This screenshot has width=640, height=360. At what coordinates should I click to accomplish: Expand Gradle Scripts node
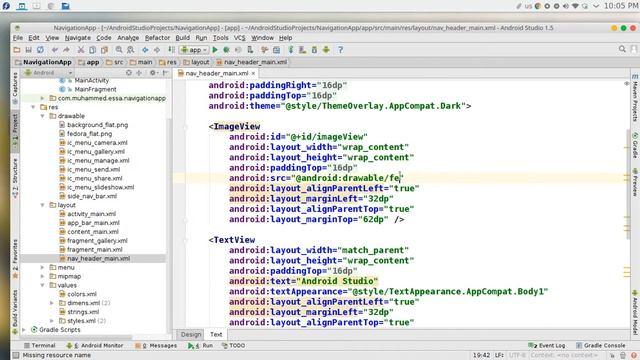coord(24,330)
